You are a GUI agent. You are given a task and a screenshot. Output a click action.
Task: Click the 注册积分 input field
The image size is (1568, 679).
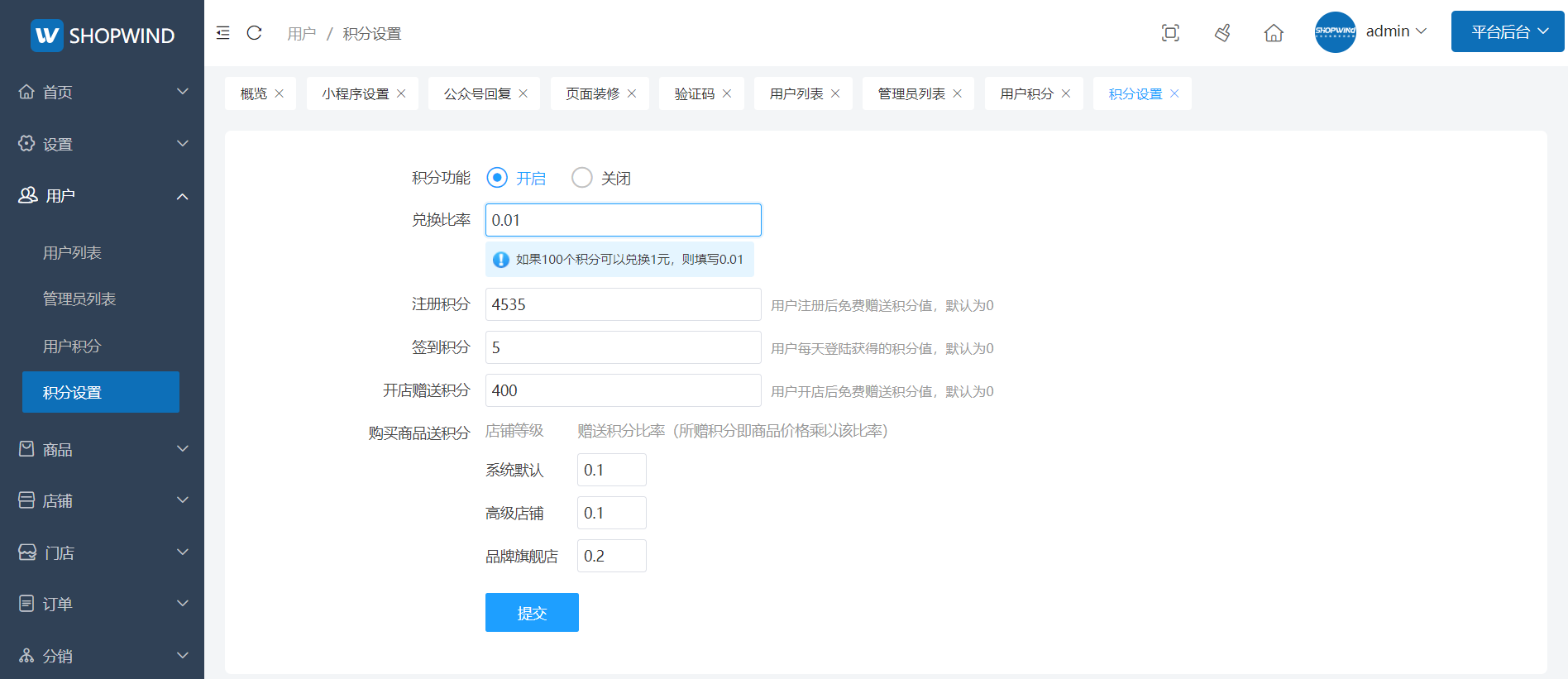[x=624, y=304]
